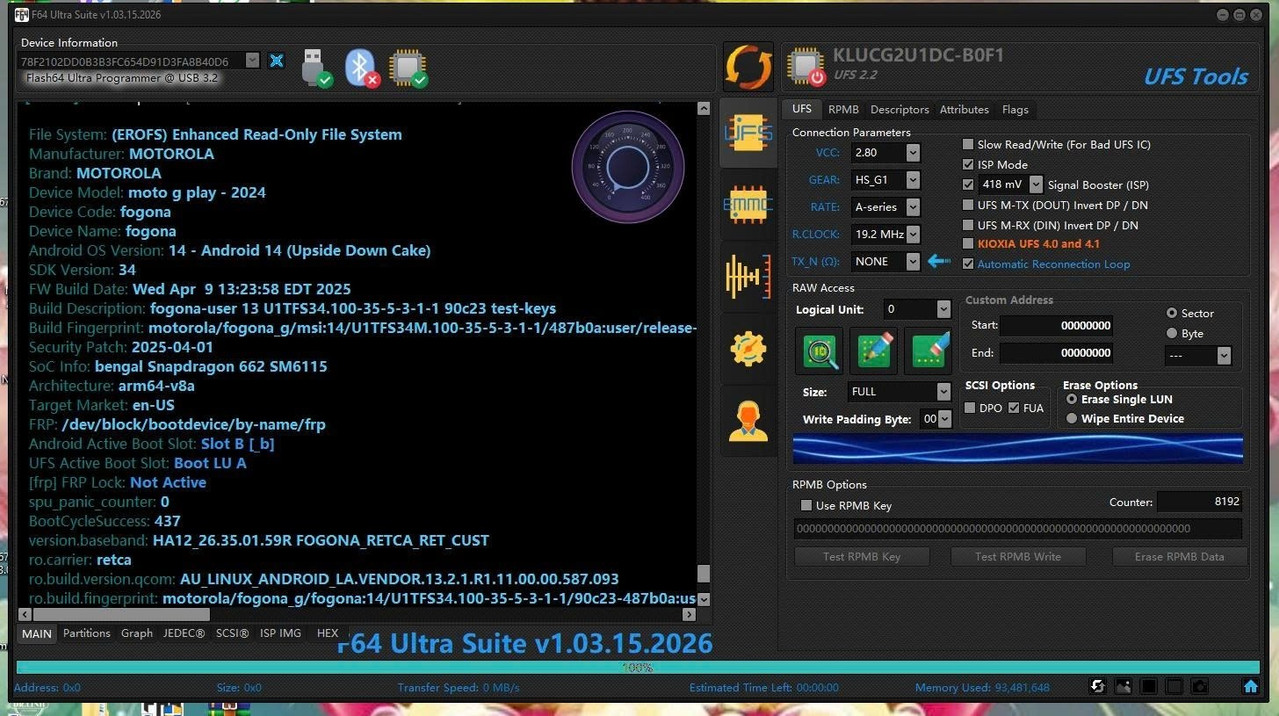Switch to the ISP IMG tab

coord(280,633)
